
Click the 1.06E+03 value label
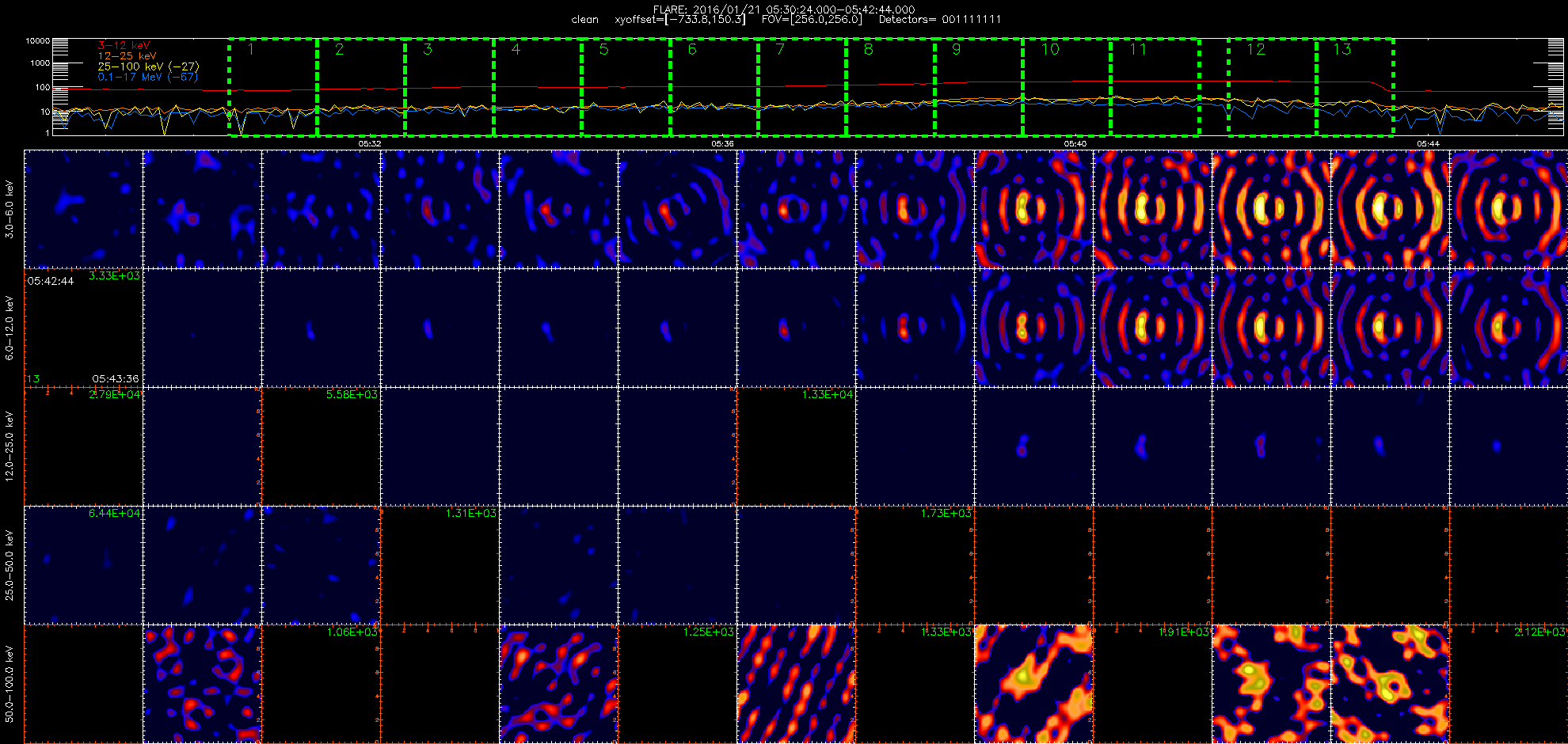pos(352,632)
